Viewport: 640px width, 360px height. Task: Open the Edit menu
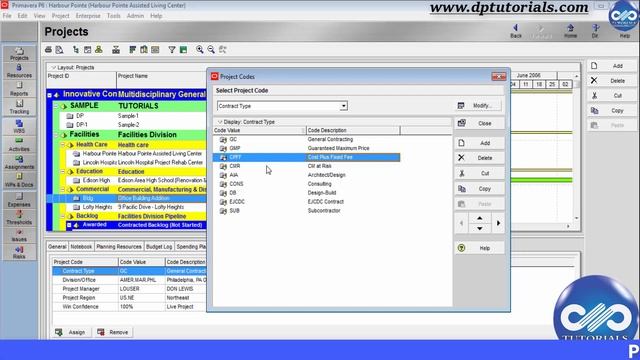coord(22,16)
